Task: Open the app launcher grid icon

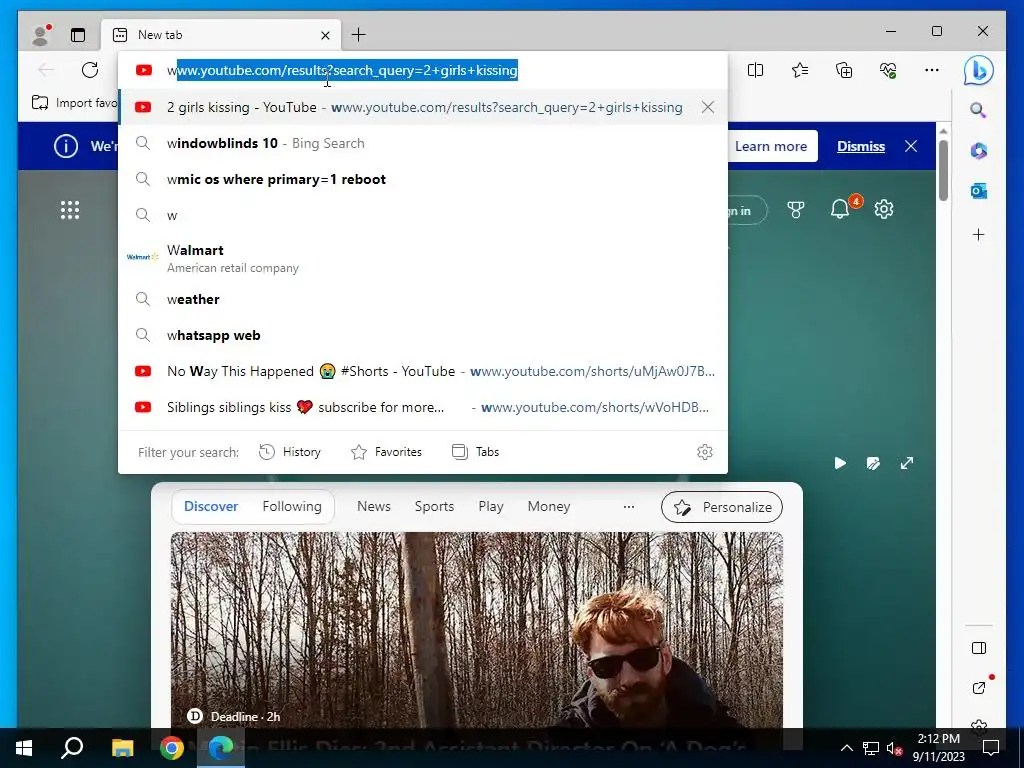Action: pyautogui.click(x=70, y=210)
